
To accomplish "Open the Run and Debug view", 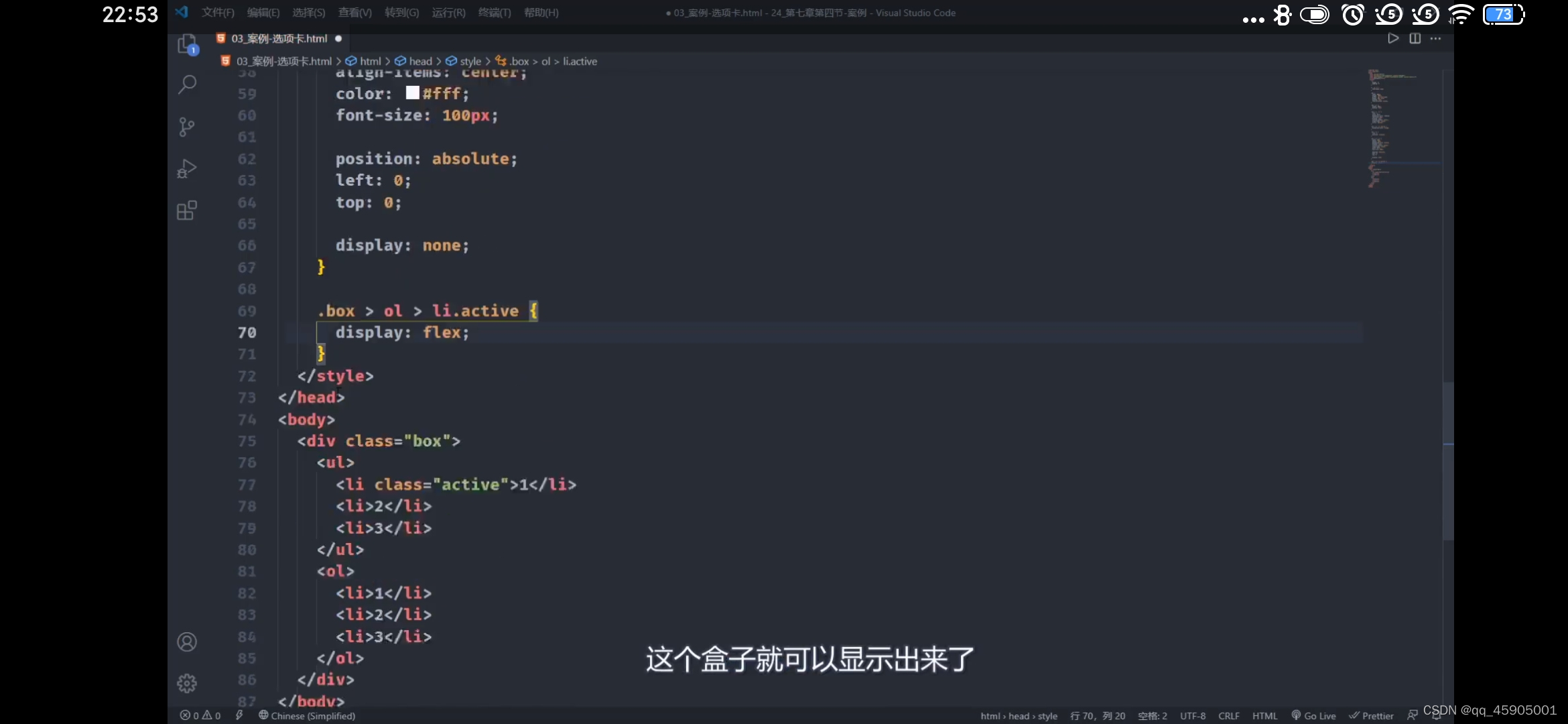I will [x=186, y=168].
